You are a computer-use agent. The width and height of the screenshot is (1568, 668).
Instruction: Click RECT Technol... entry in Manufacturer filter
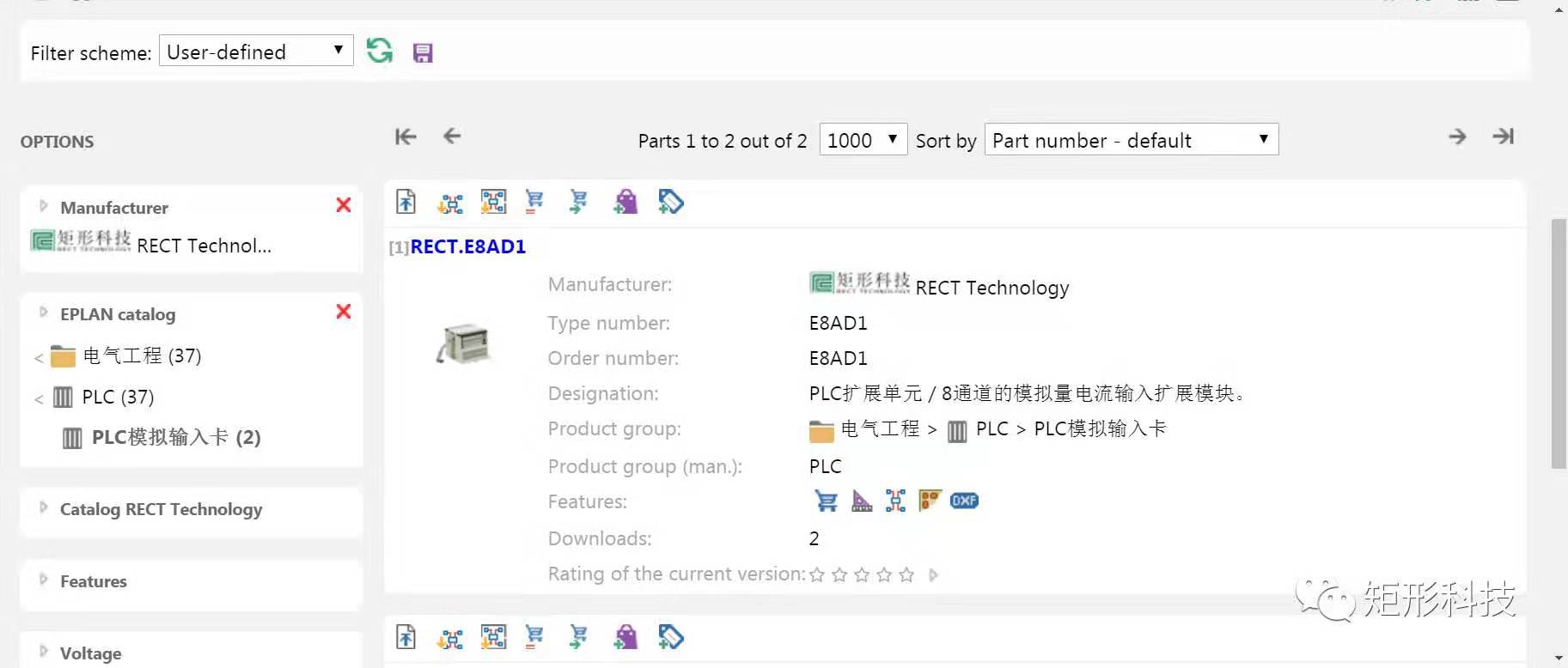(204, 246)
